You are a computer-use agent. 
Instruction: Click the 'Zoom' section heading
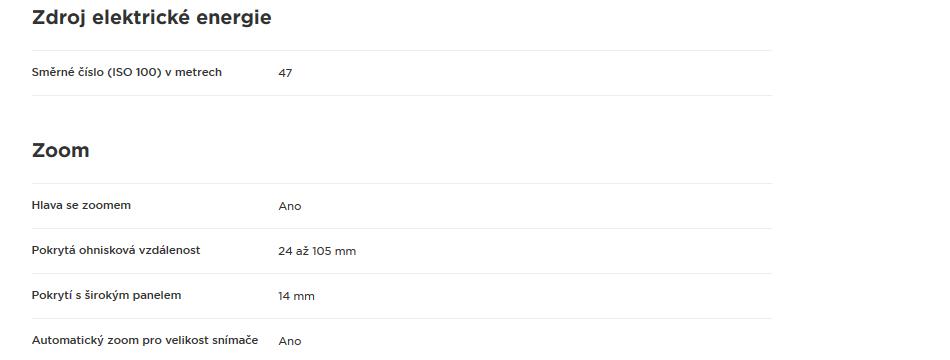coord(61,150)
